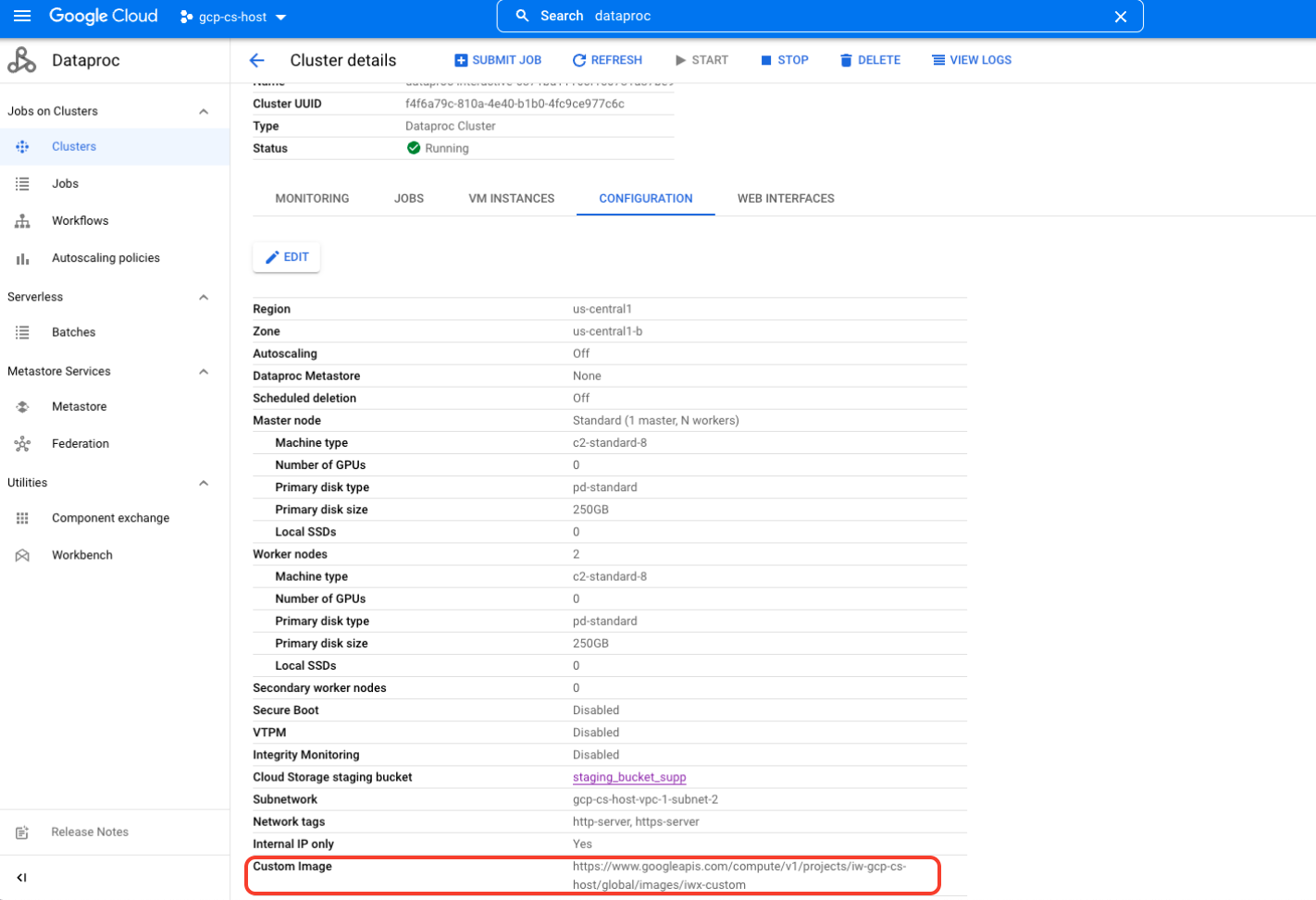Click the Component exchange grid icon
The width and height of the screenshot is (1316, 900).
tap(22, 518)
